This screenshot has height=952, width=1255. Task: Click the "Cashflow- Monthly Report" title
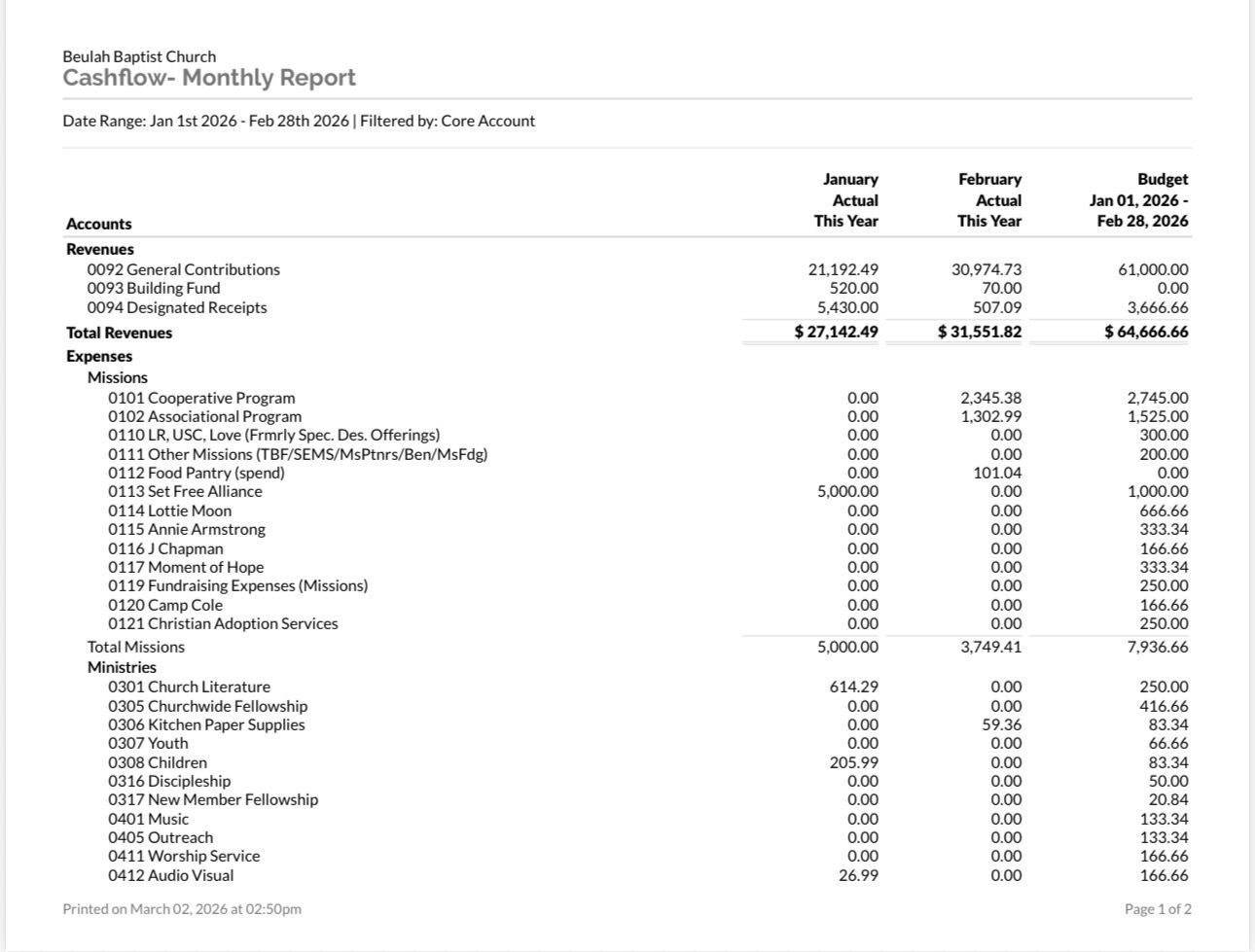click(x=209, y=78)
